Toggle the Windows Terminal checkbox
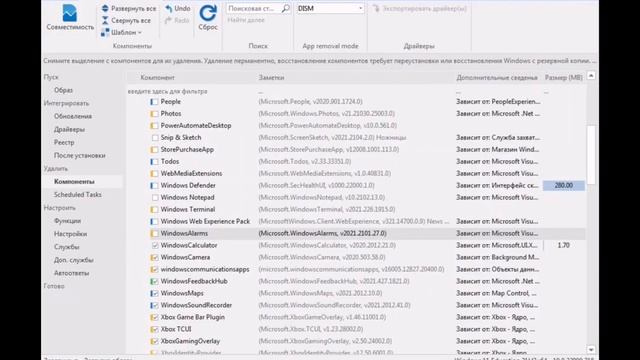640x360 pixels. 154,209
